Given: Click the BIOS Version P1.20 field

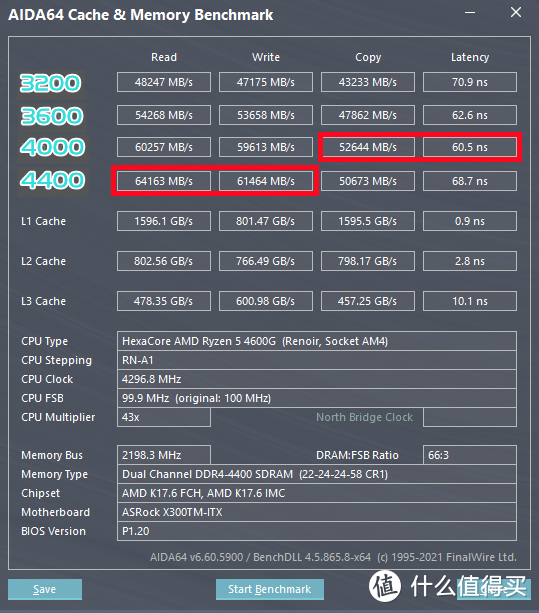Looking at the screenshot, I should [x=317, y=531].
